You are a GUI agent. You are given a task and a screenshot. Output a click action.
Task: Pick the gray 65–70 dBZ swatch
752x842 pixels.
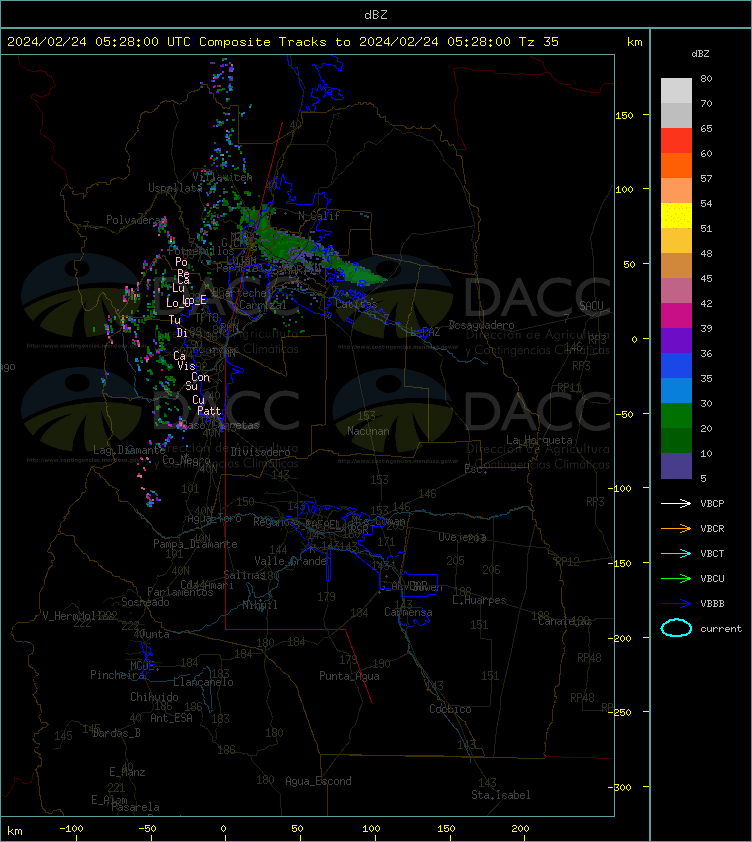point(676,115)
